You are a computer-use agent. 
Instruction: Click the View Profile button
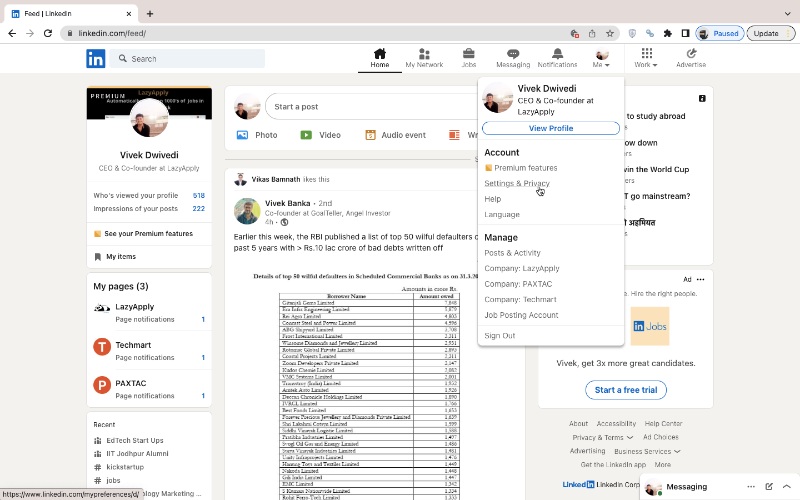[551, 128]
